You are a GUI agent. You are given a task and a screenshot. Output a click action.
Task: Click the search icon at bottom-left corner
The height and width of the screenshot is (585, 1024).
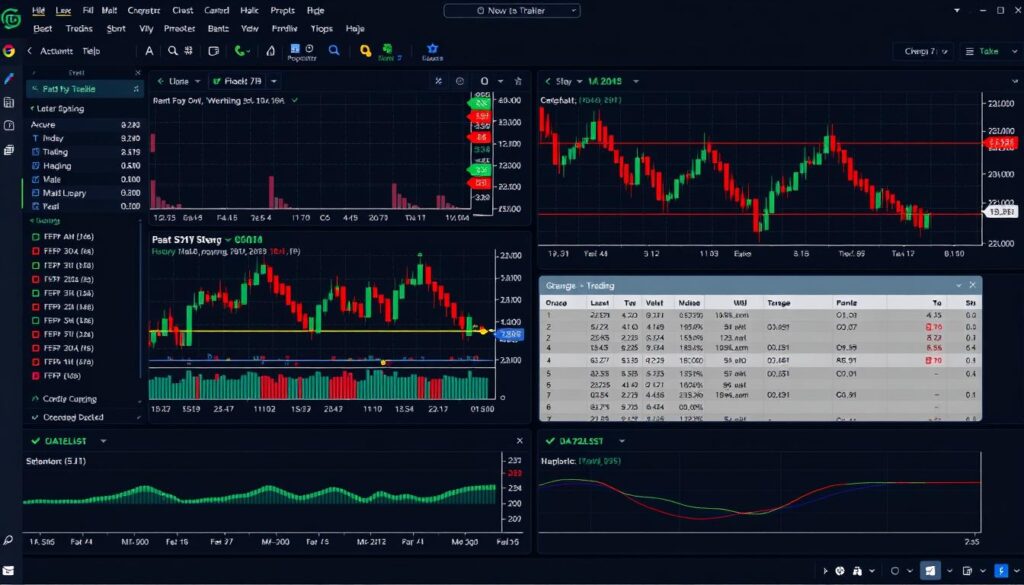pos(9,539)
